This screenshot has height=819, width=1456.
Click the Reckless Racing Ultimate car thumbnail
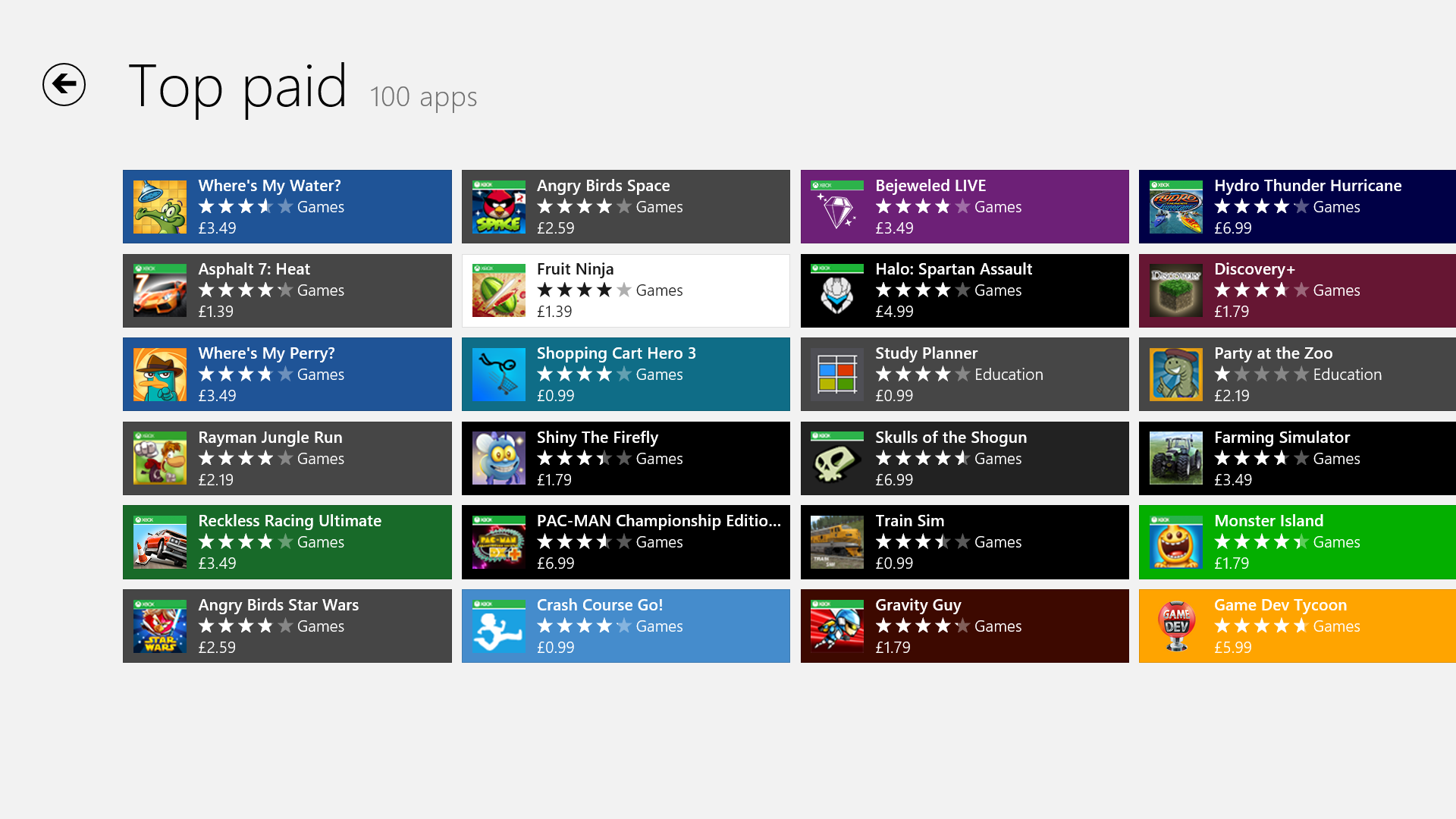[160, 542]
